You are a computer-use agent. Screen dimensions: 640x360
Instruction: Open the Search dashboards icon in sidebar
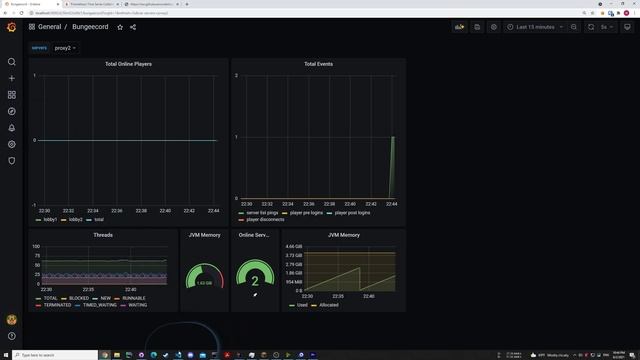[x=11, y=62]
